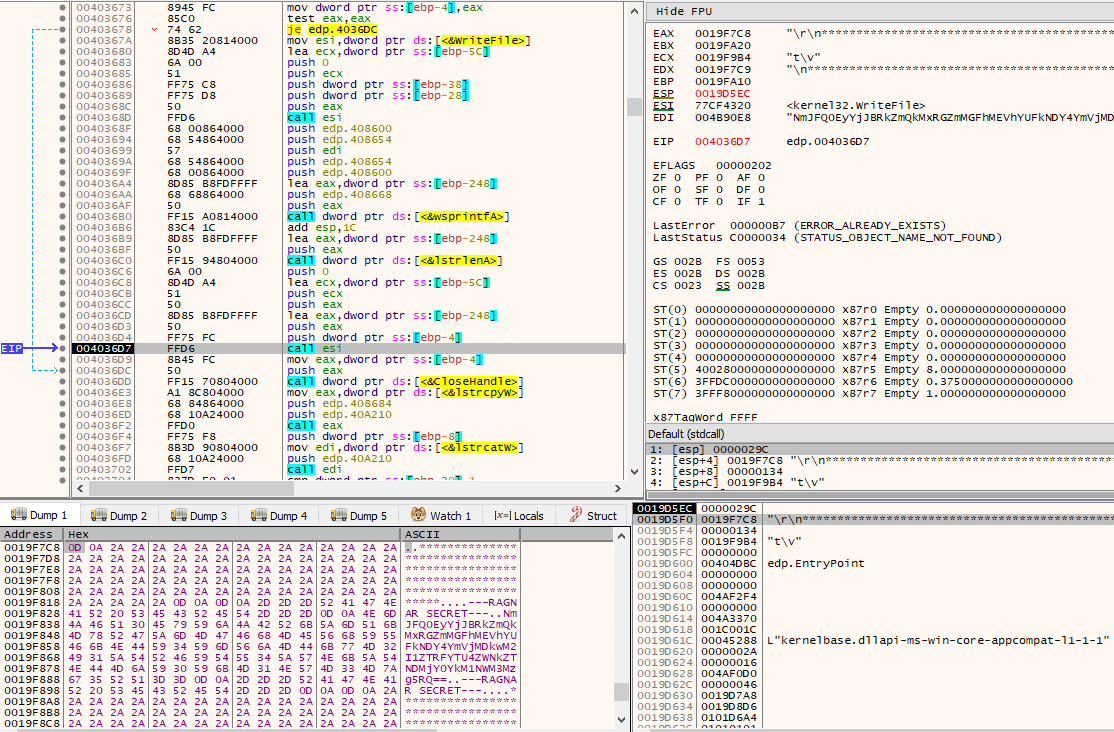Image resolution: width=1114 pixels, height=732 pixels.
Task: Select argument row '3: [esp+8] 00000134'
Action: pos(880,471)
